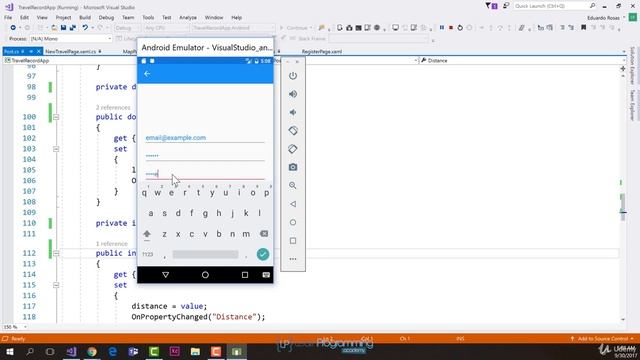Open Visual Studio in the Windows taskbar
This screenshot has height=360, width=640.
[71, 351]
